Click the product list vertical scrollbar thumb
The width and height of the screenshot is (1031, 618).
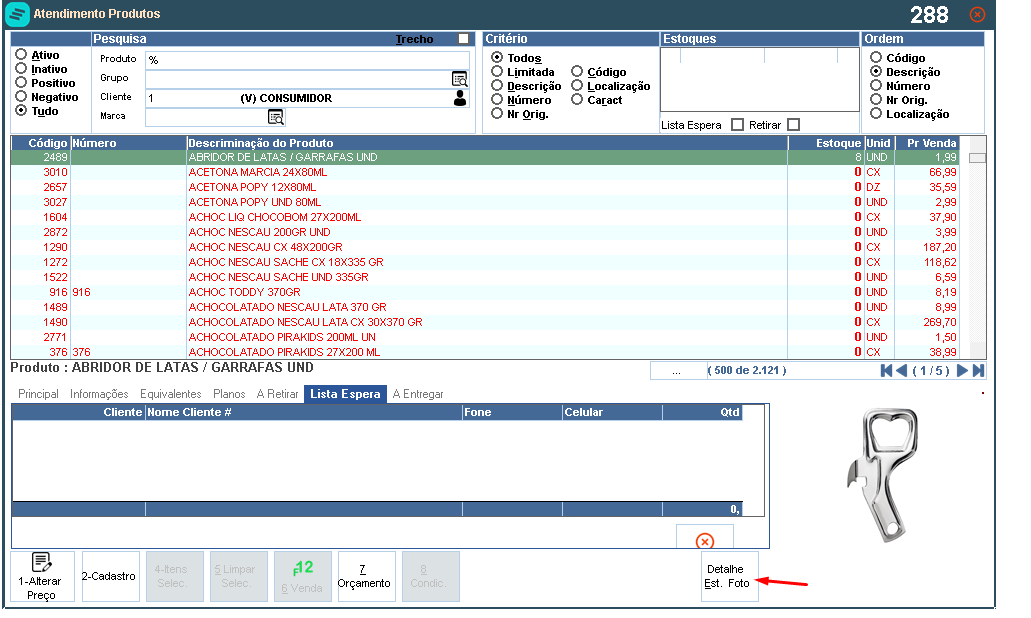click(x=977, y=158)
